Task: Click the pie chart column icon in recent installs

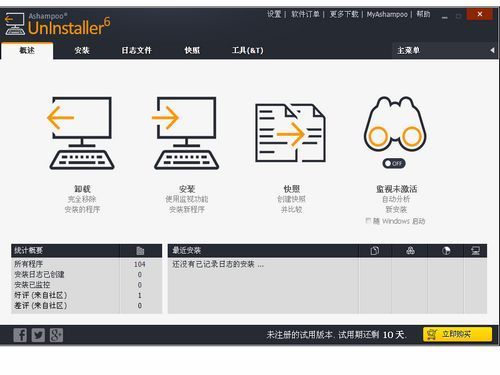Action: tap(446, 251)
